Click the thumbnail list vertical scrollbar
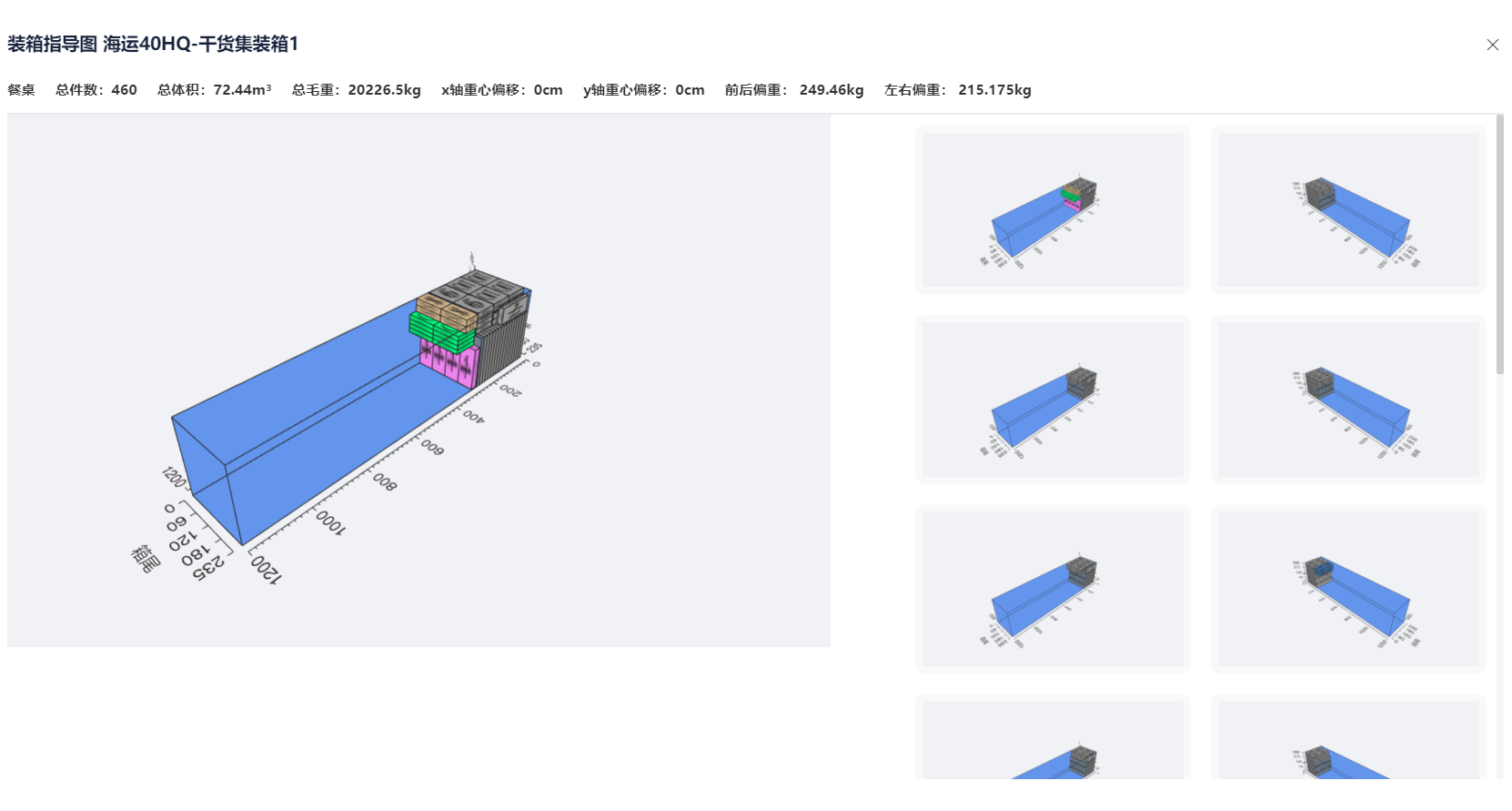1512x811 pixels. click(x=1499, y=246)
